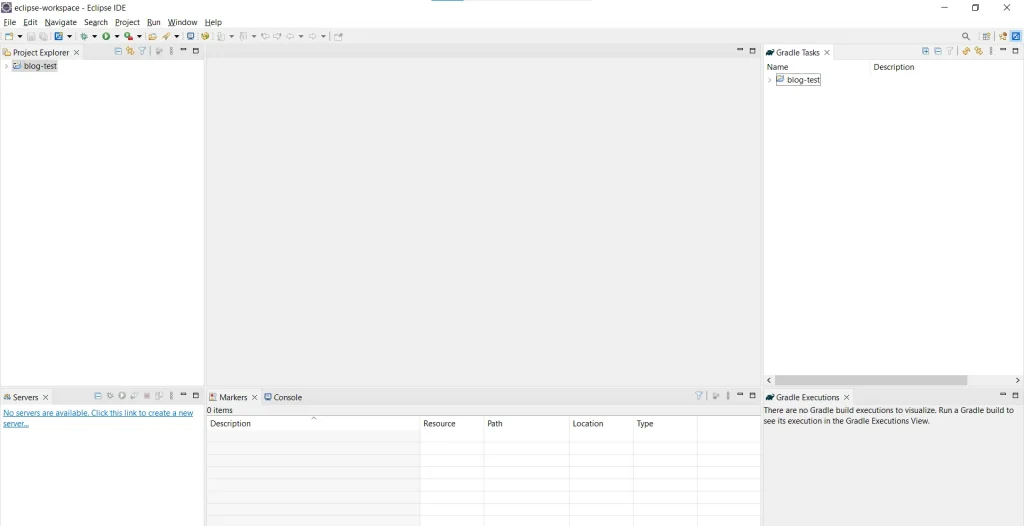Image resolution: width=1024 pixels, height=526 pixels.
Task: Click the Save All icon in toolbar
Action: click(x=43, y=37)
